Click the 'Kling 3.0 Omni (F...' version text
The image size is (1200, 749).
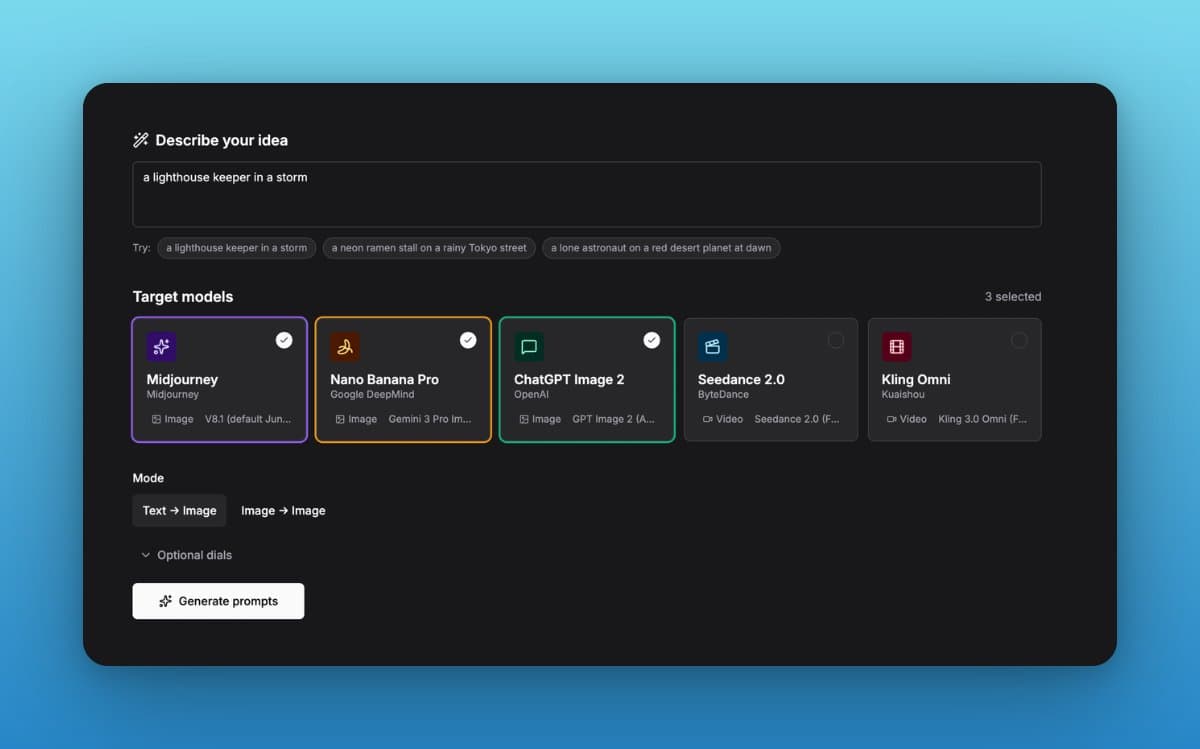click(x=982, y=419)
